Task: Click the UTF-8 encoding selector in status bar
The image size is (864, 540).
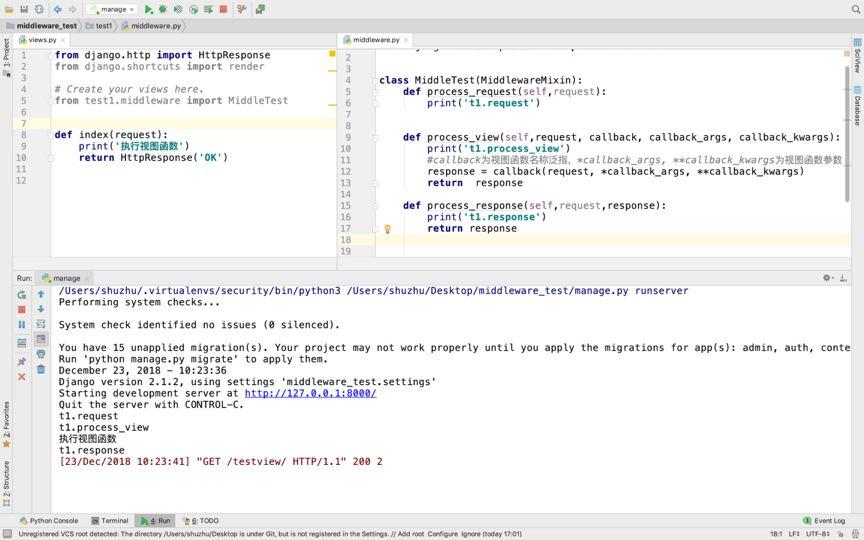Action: point(818,534)
